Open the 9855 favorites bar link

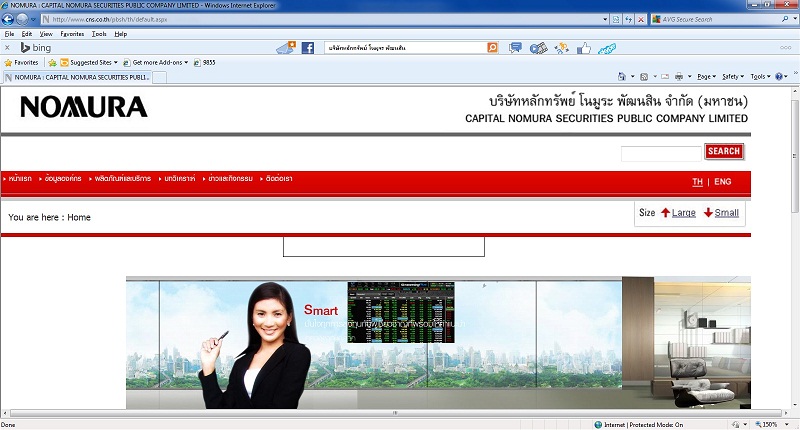[x=205, y=62]
